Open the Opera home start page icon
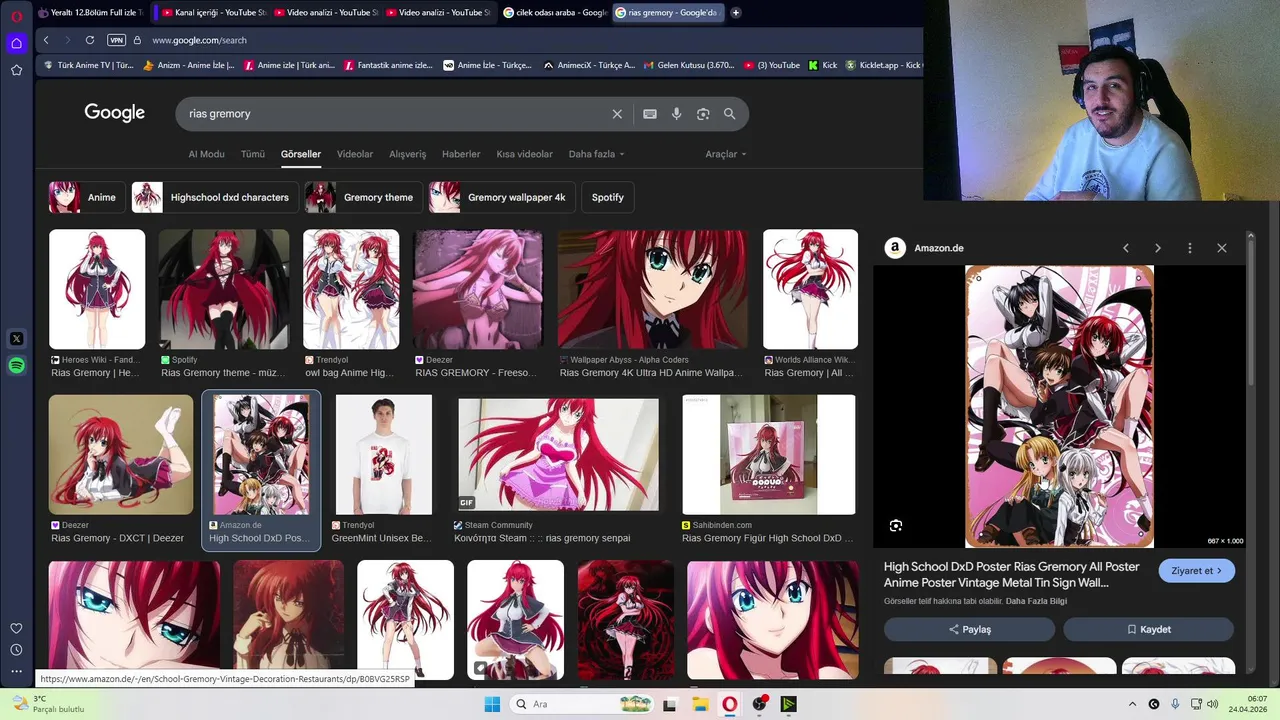This screenshot has height=720, width=1280. coord(16,43)
